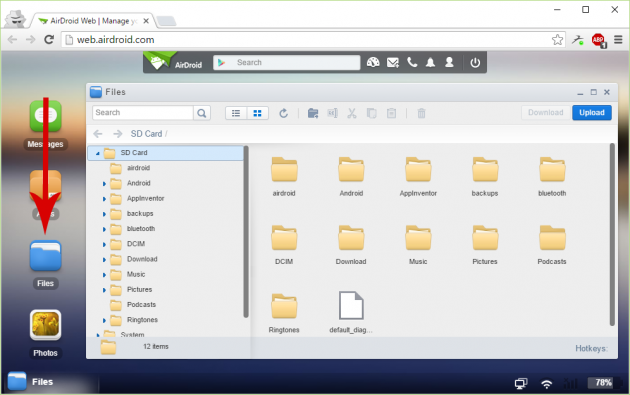Select the Music folder in grid

[x=418, y=245]
